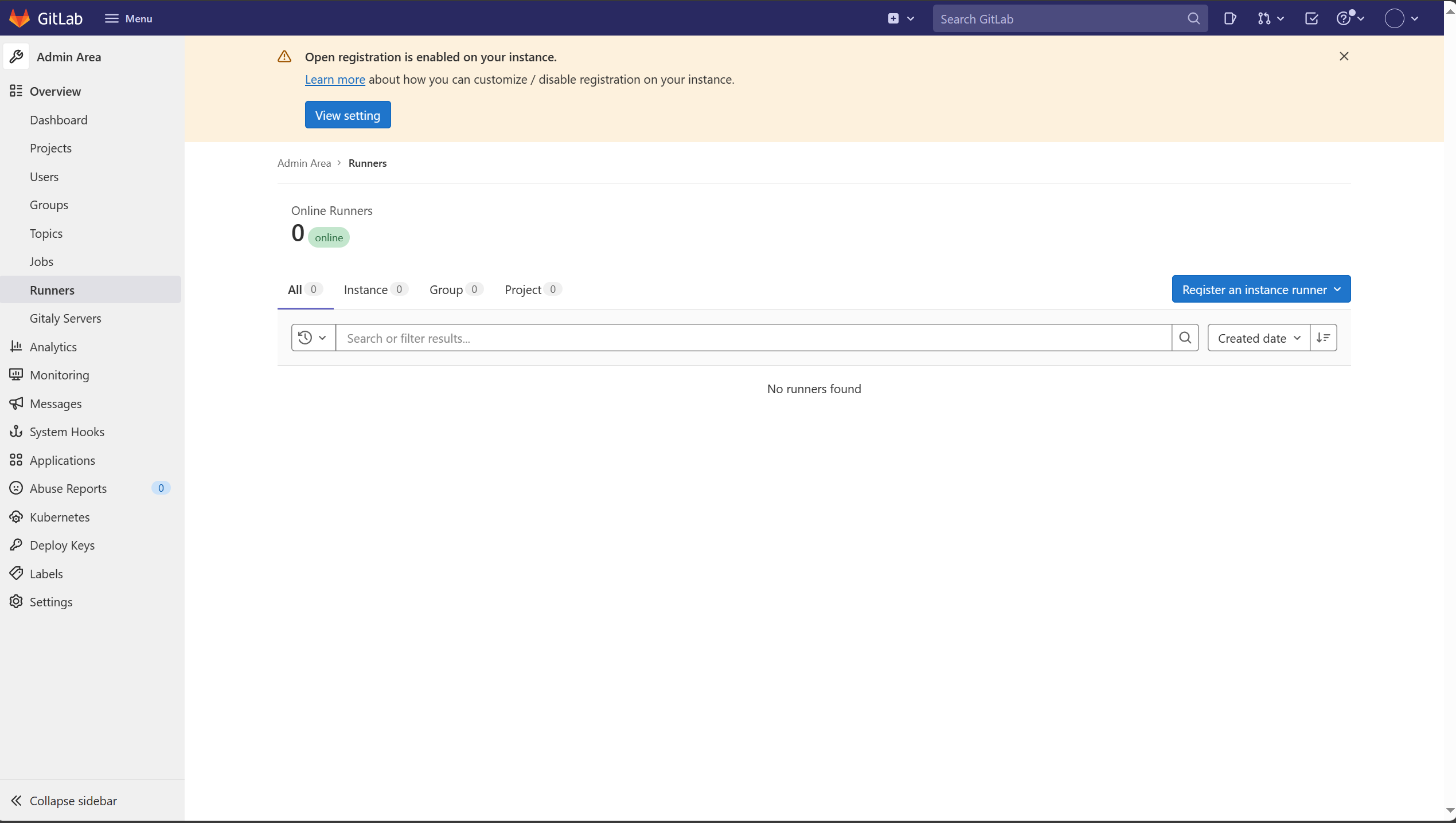This screenshot has width=1456, height=823.
Task: Click the Settings gear icon
Action: (x=16, y=602)
